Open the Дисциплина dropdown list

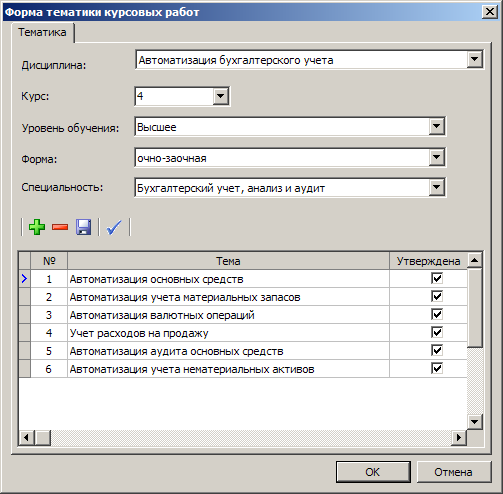[474, 60]
